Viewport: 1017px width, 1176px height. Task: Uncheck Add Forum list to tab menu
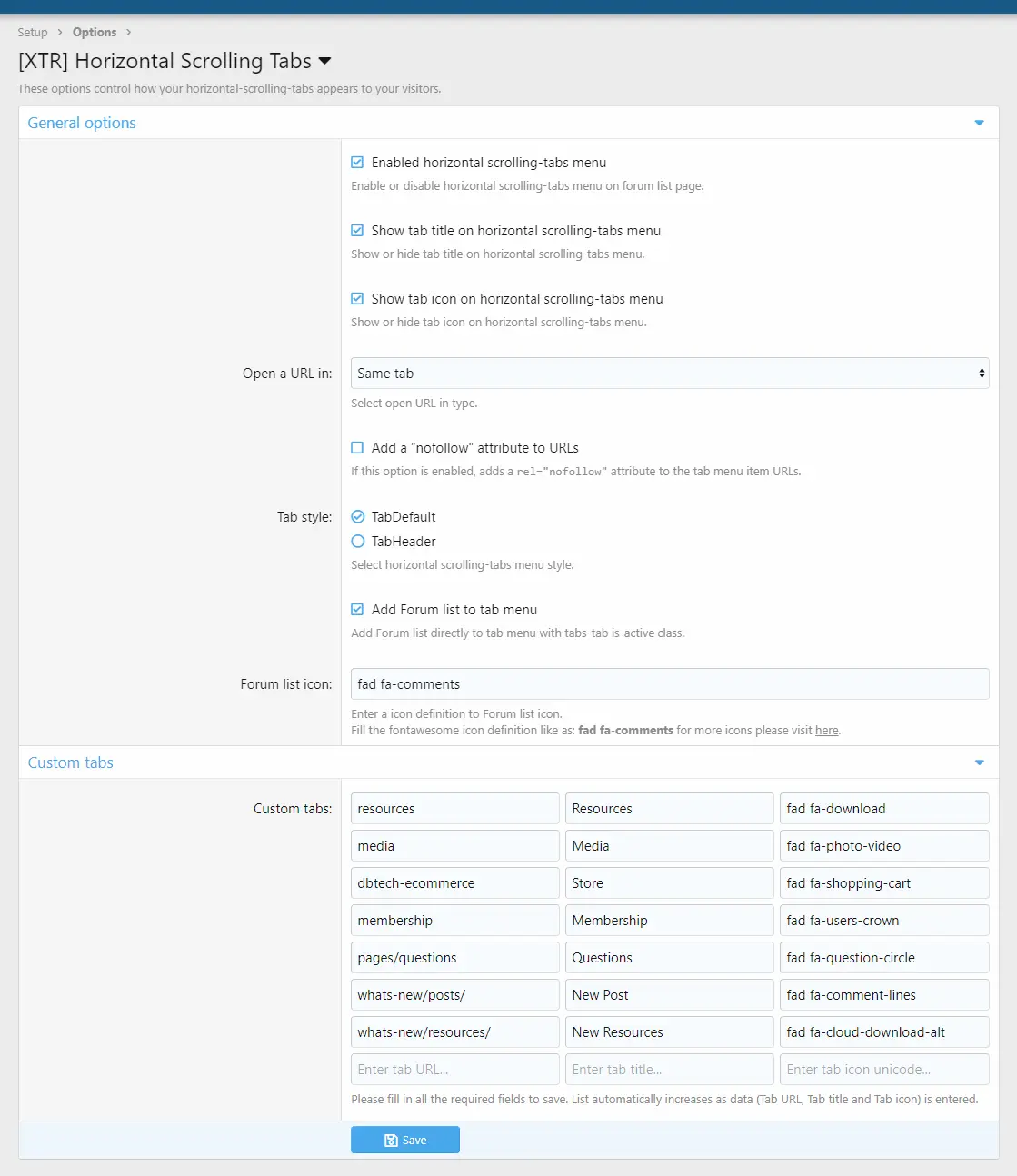point(357,610)
